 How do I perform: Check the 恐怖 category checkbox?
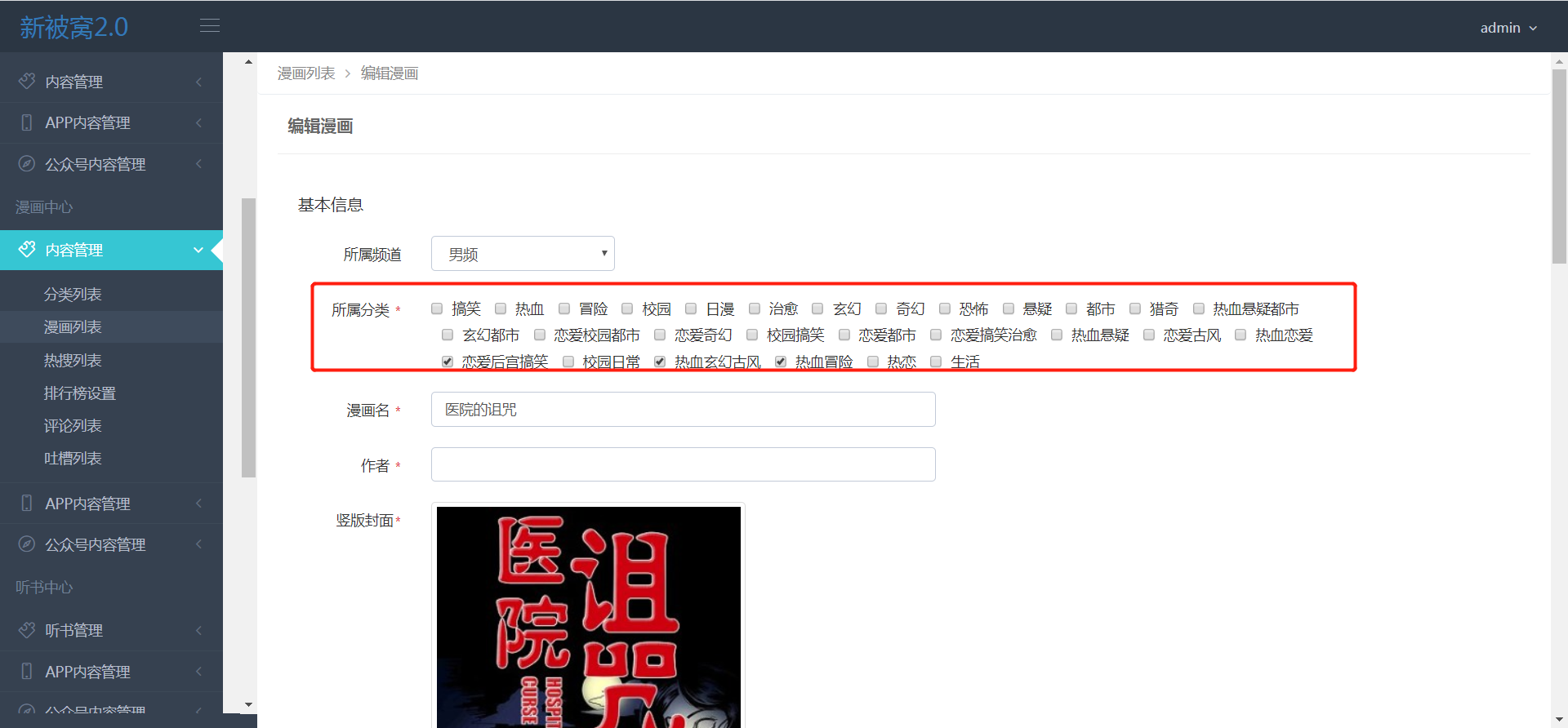[945, 309]
